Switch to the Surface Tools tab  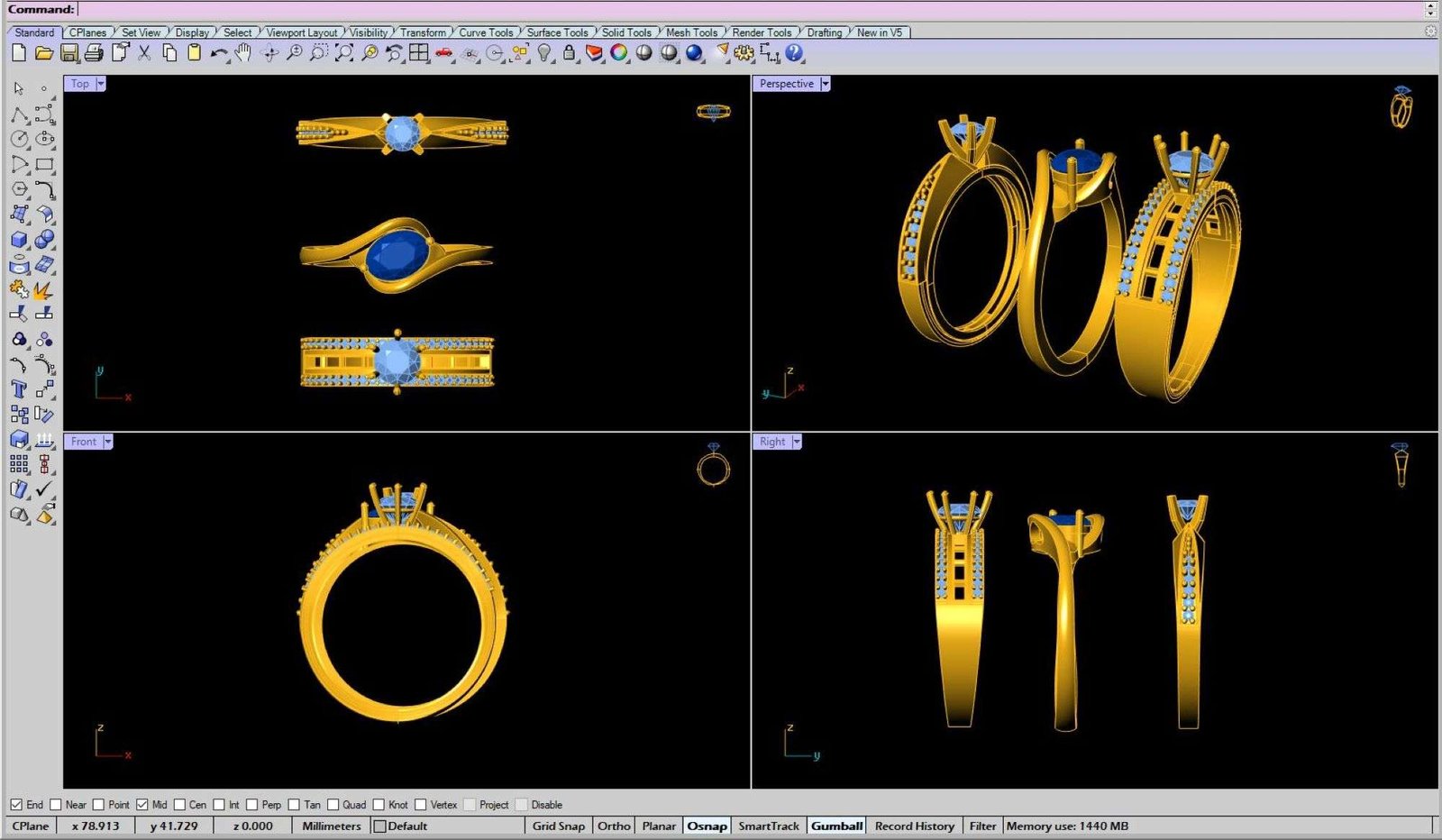click(556, 32)
